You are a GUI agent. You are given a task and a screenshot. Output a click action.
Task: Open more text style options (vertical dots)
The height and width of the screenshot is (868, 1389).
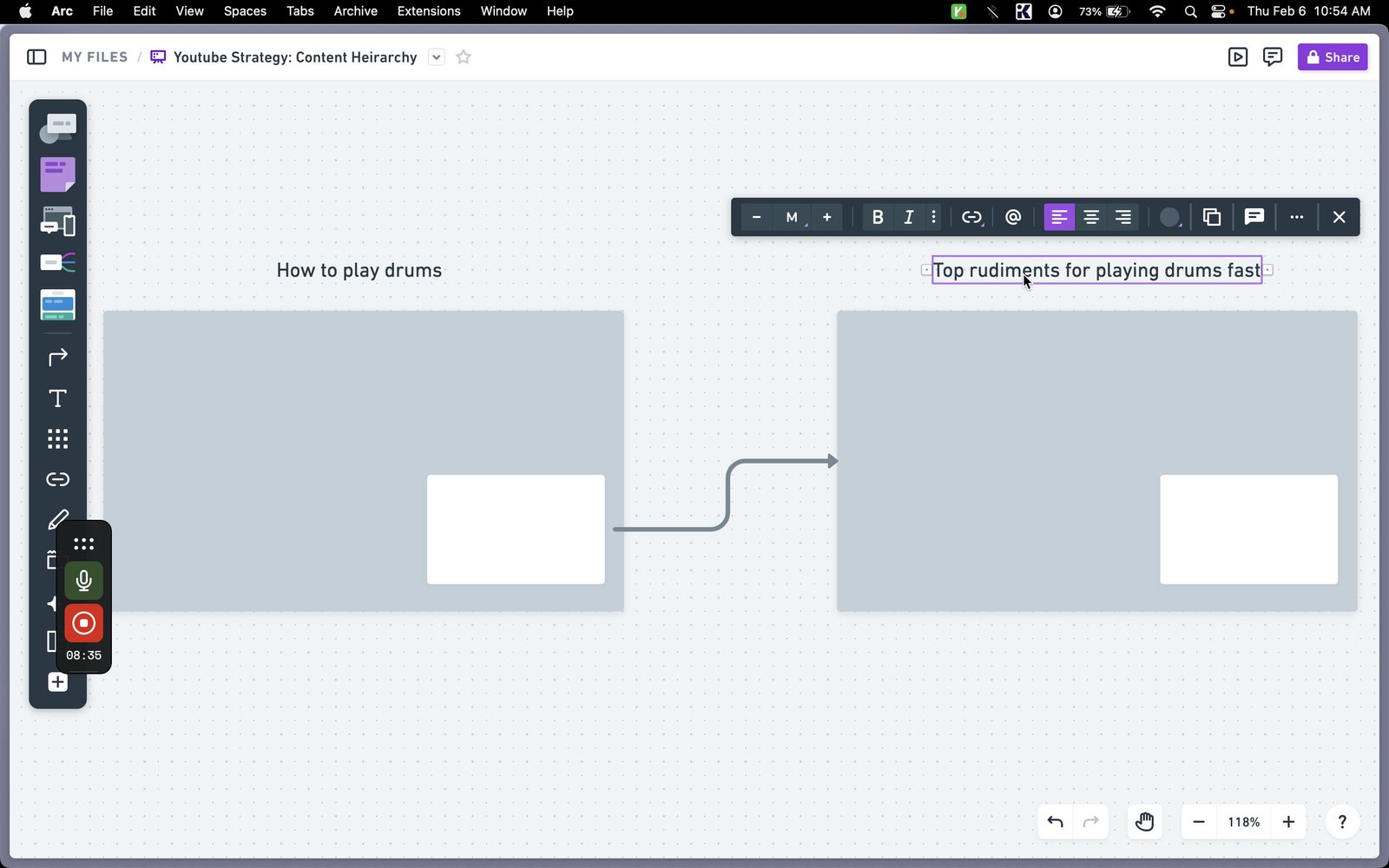934,217
